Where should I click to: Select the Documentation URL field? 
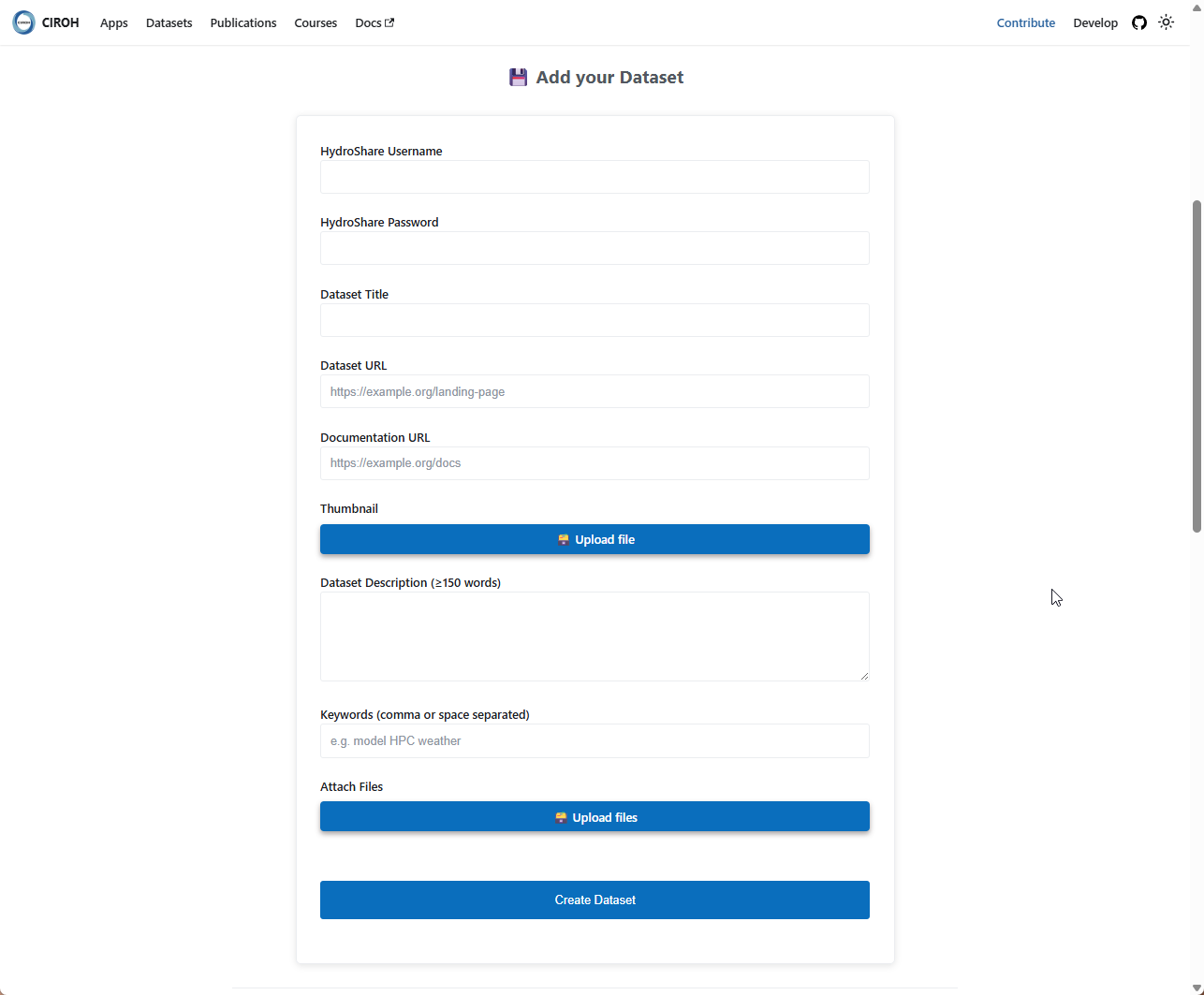(595, 463)
